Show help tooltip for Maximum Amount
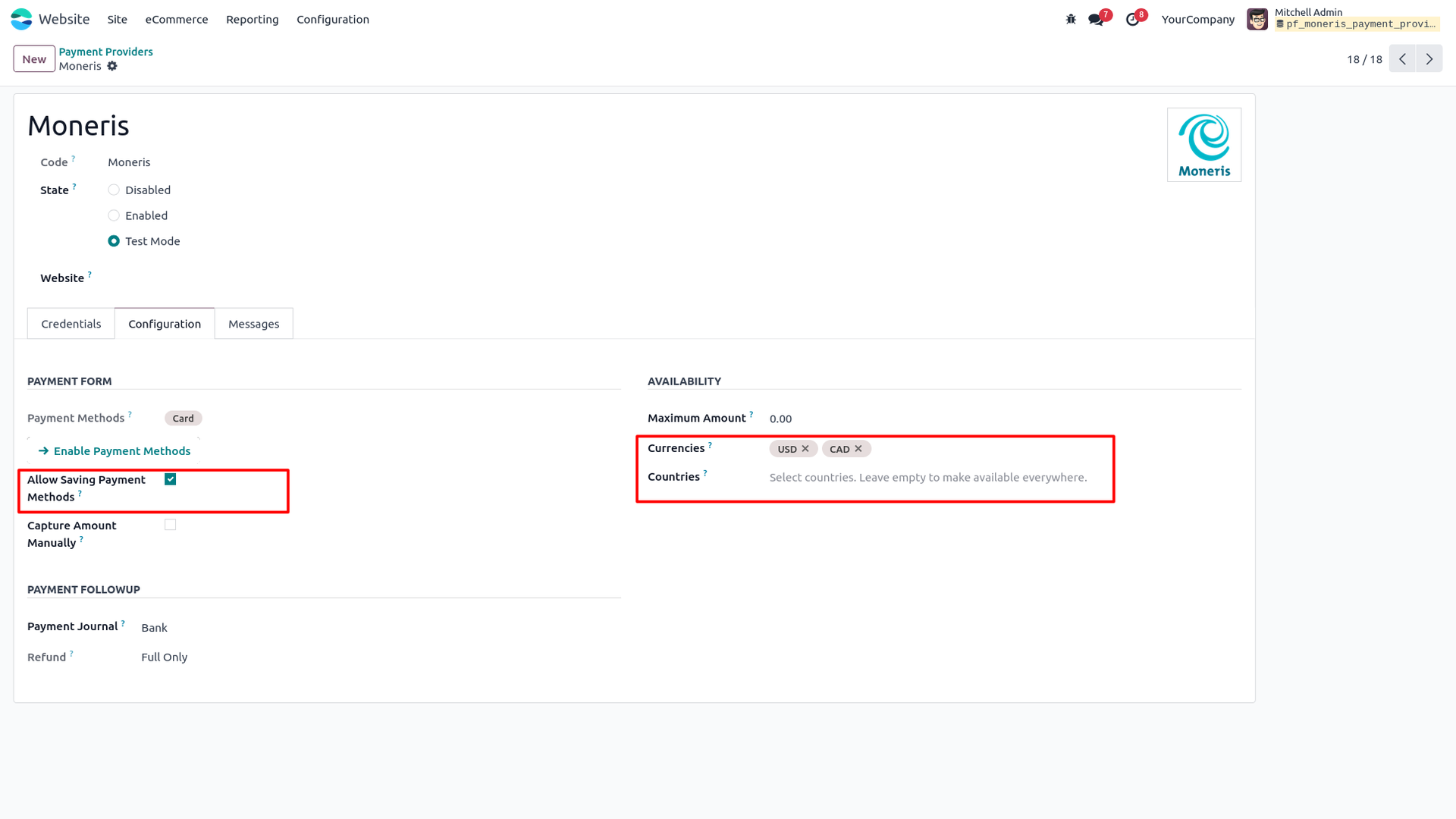 click(752, 414)
